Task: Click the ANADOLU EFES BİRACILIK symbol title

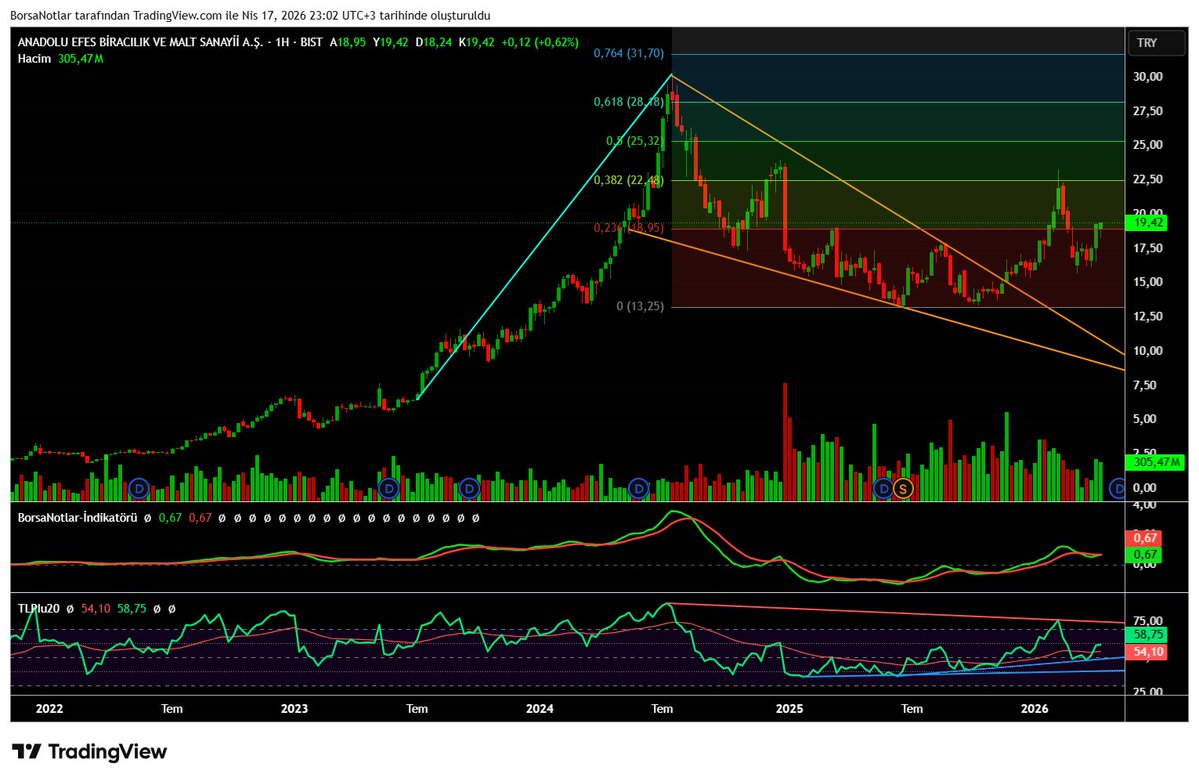Action: (140, 42)
